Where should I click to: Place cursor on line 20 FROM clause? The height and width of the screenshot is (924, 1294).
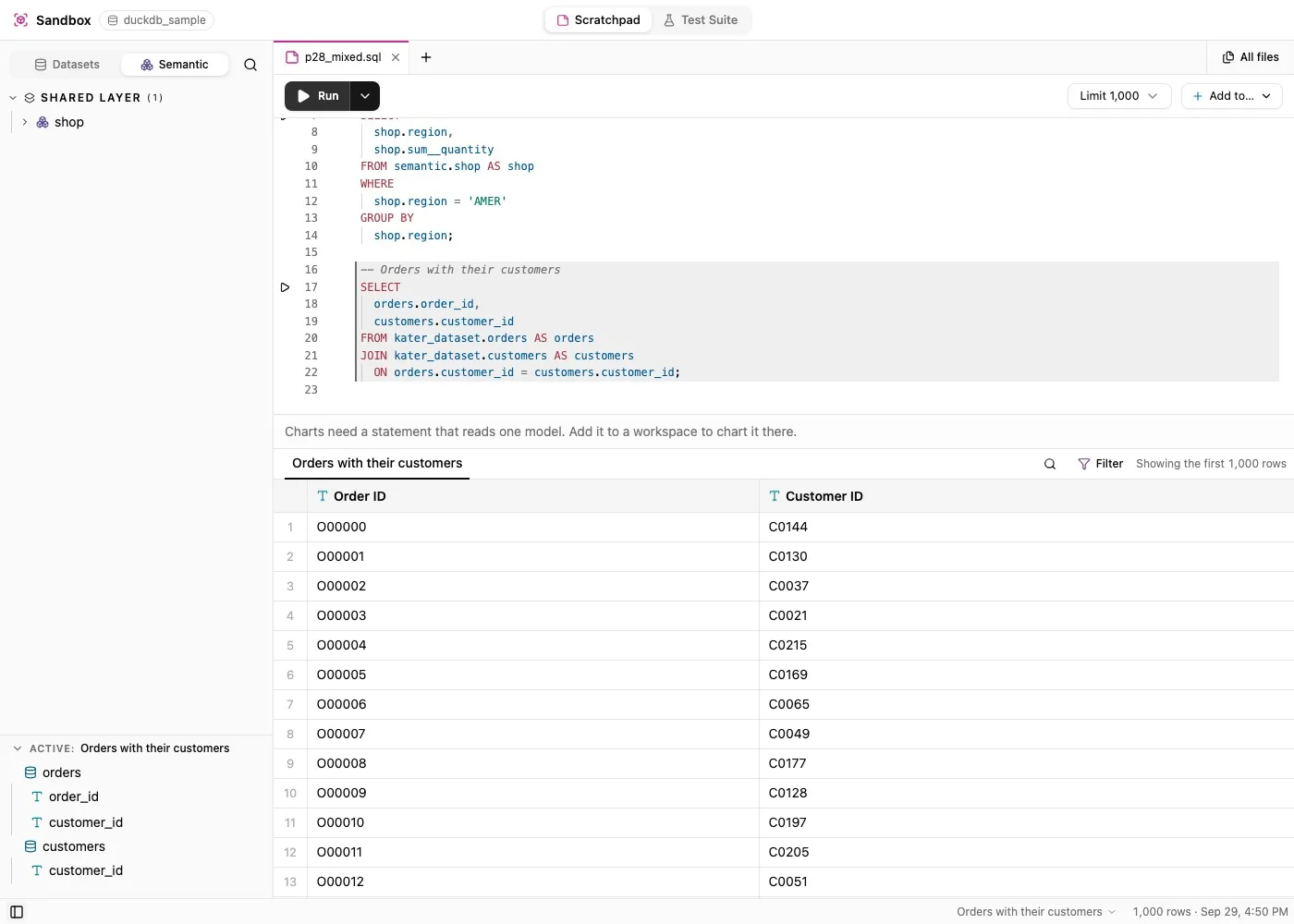pyautogui.click(x=477, y=338)
